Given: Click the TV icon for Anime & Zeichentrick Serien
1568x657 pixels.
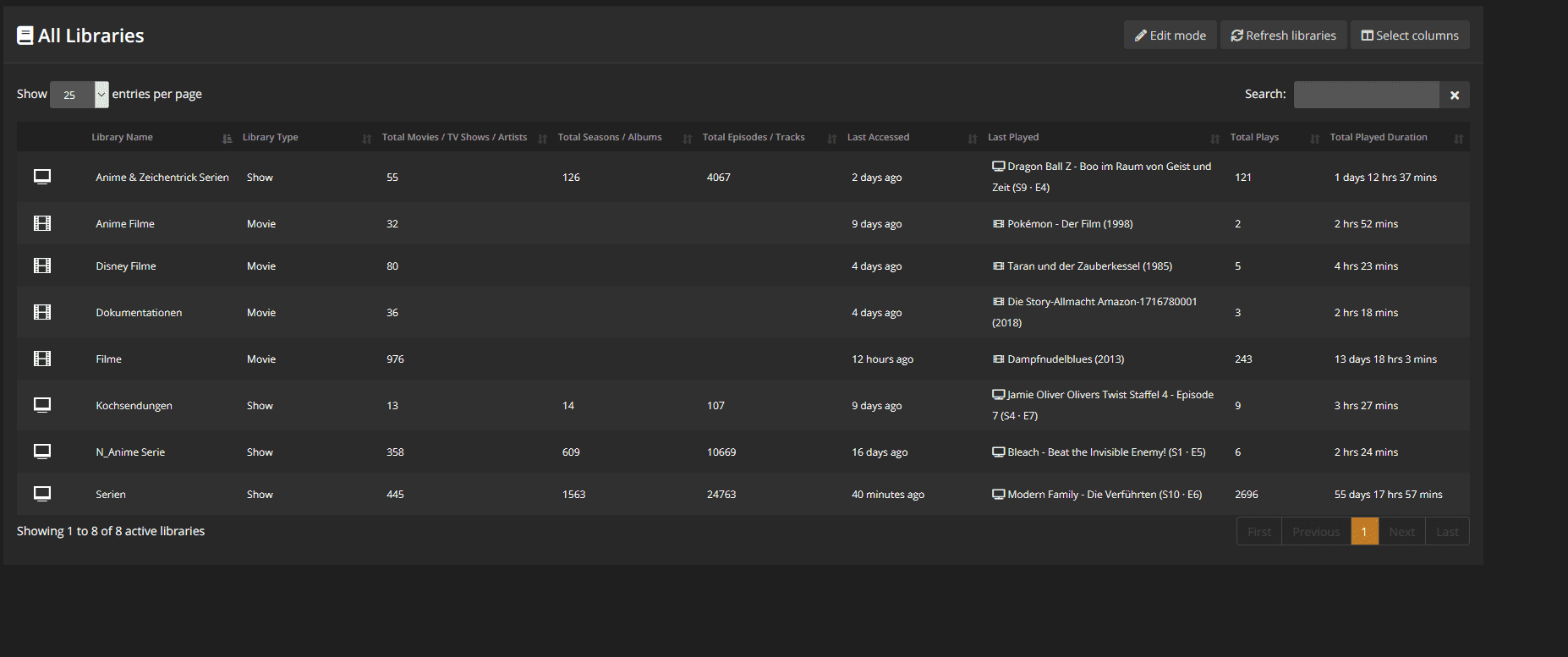Looking at the screenshot, I should click(x=42, y=177).
